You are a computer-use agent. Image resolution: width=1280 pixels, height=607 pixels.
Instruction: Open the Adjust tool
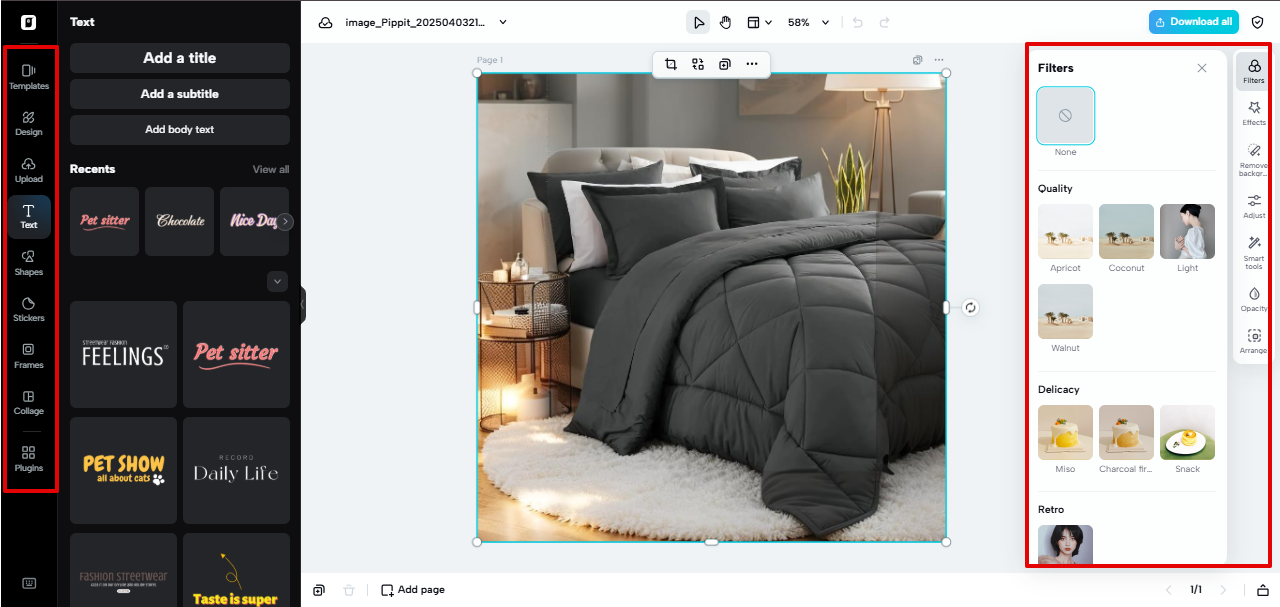coord(1254,207)
